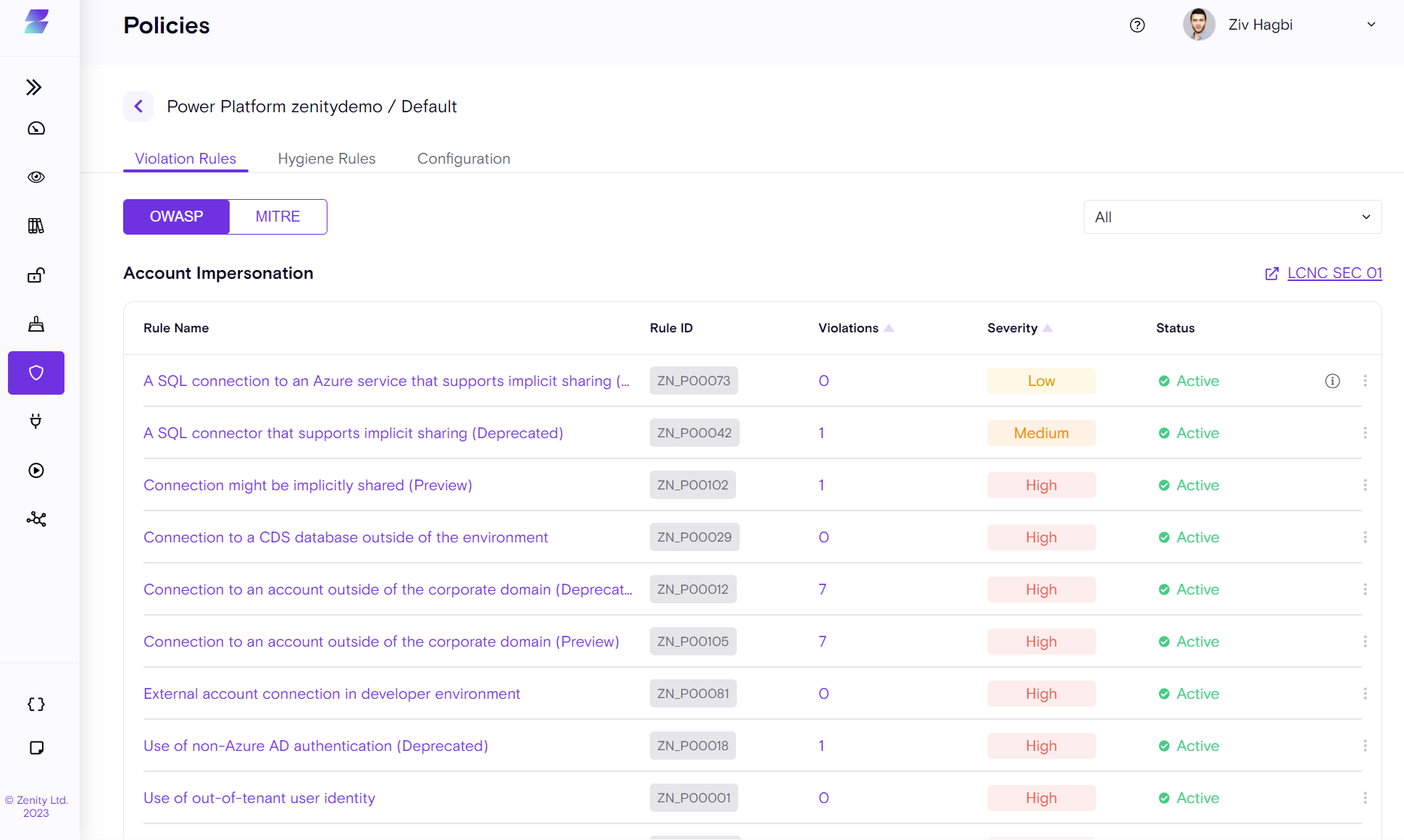Image resolution: width=1404 pixels, height=840 pixels.
Task: Open the play circle icon in sidebar
Action: click(36, 471)
